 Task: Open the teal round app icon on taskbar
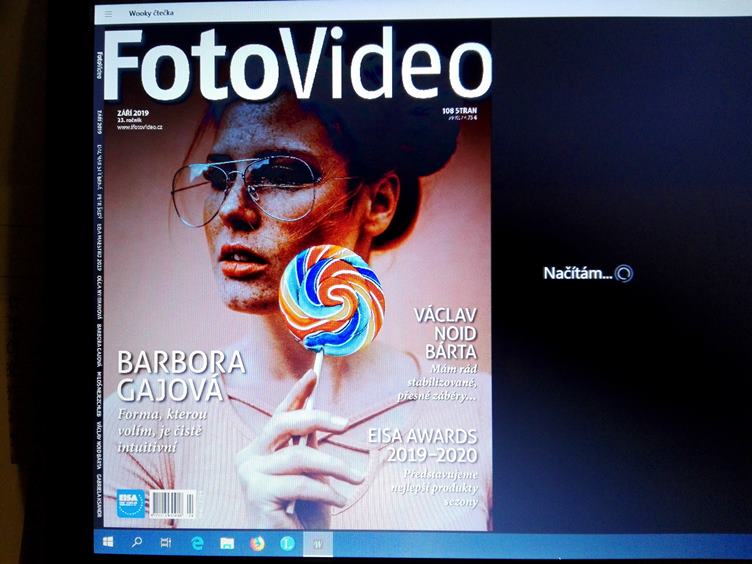[x=287, y=544]
